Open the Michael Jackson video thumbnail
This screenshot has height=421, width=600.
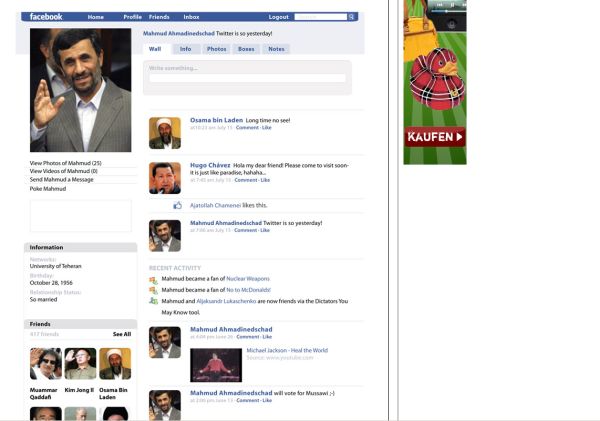pyautogui.click(x=216, y=364)
